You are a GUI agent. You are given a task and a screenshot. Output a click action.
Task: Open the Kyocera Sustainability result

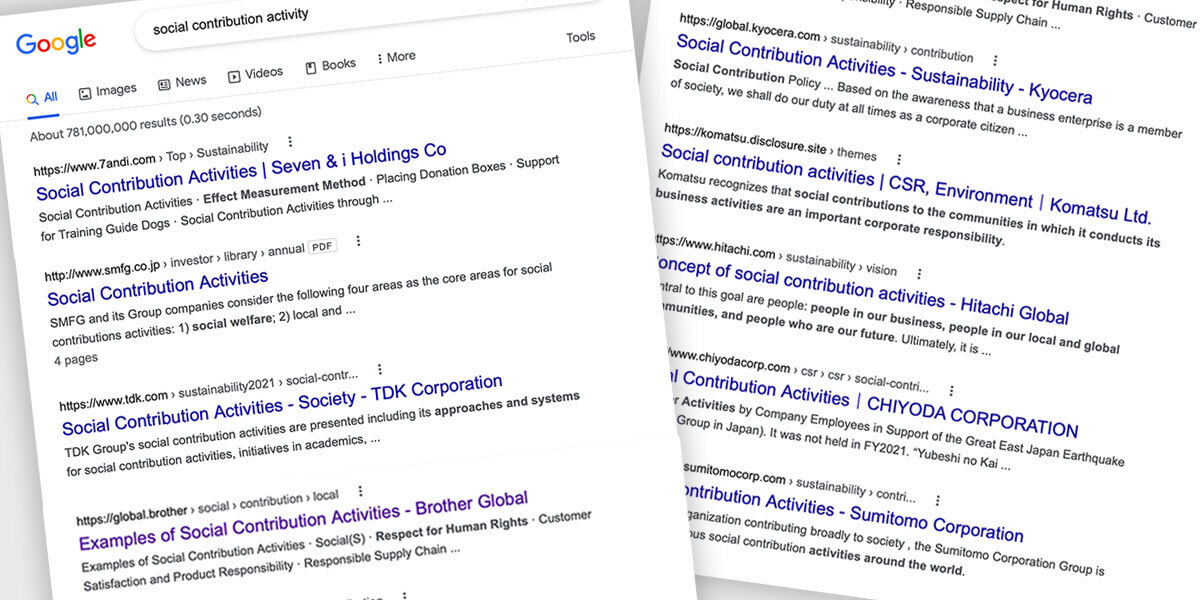click(x=884, y=69)
